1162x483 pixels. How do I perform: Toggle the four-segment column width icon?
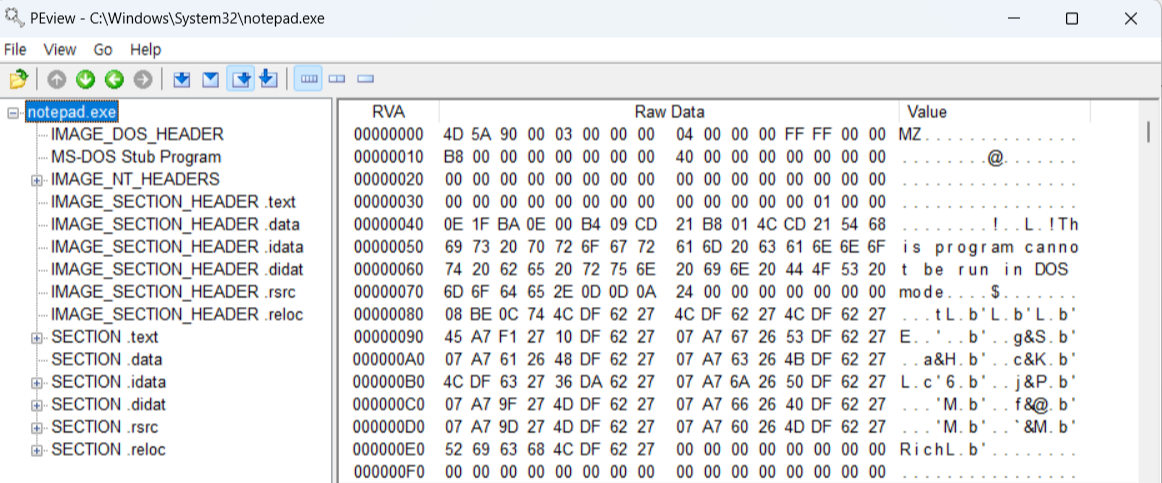point(308,79)
